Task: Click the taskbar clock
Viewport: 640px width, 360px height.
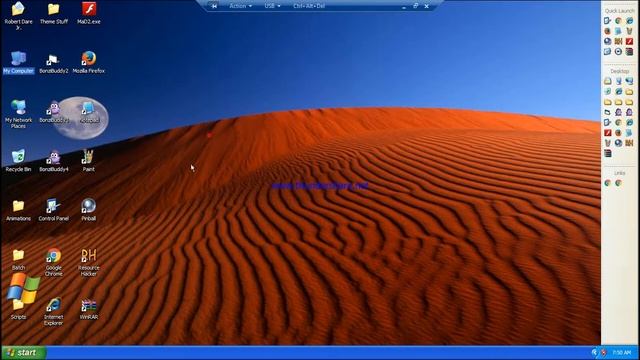Action: [x=622, y=352]
